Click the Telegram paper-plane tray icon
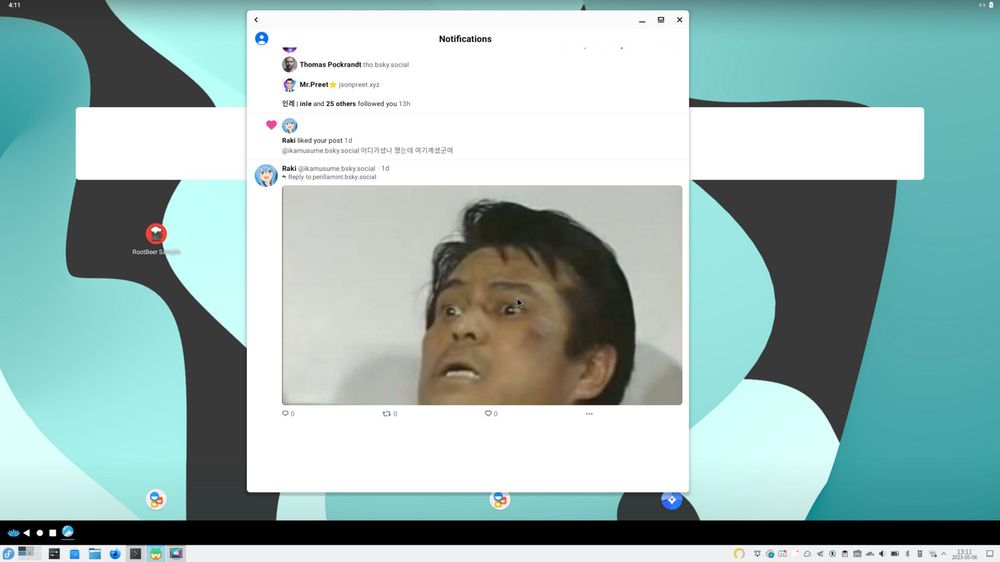This screenshot has height=562, width=1000. [820, 554]
